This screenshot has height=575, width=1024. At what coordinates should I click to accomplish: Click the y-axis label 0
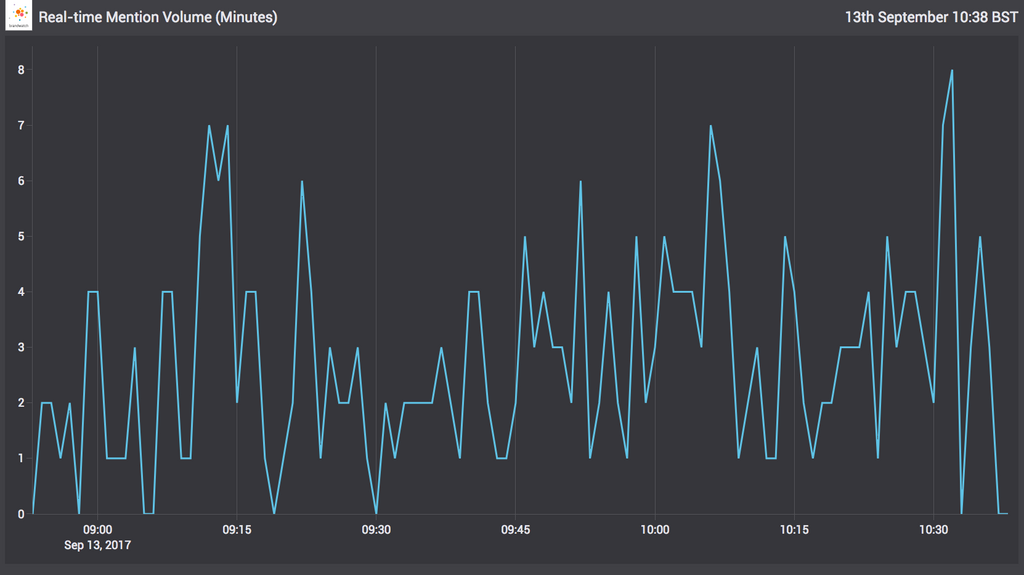pyautogui.click(x=20, y=514)
